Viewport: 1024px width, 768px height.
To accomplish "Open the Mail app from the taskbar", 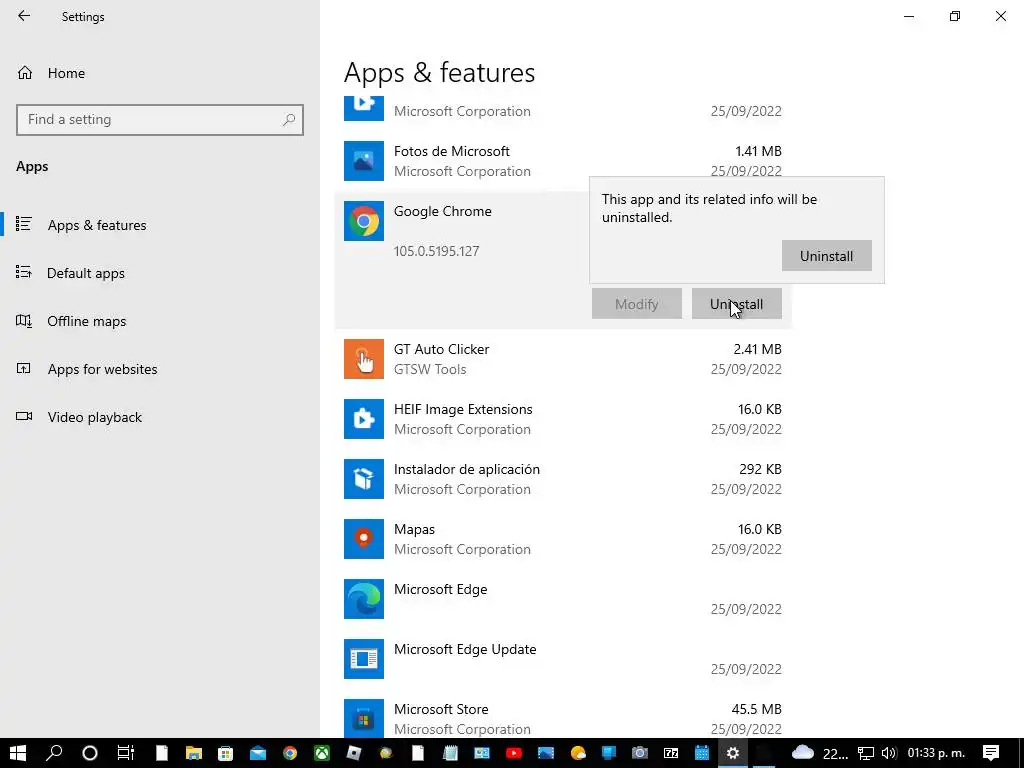I will [x=257, y=753].
